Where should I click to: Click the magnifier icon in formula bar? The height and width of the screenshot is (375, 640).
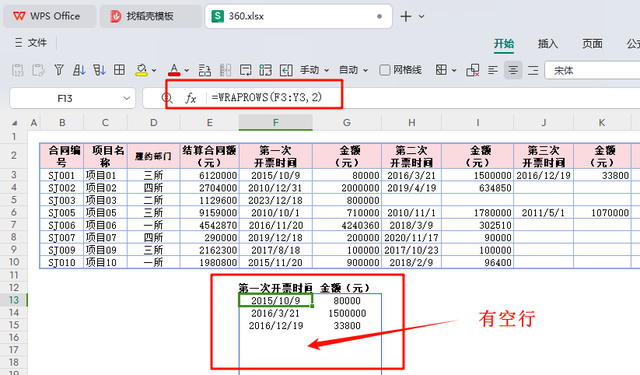[x=167, y=98]
